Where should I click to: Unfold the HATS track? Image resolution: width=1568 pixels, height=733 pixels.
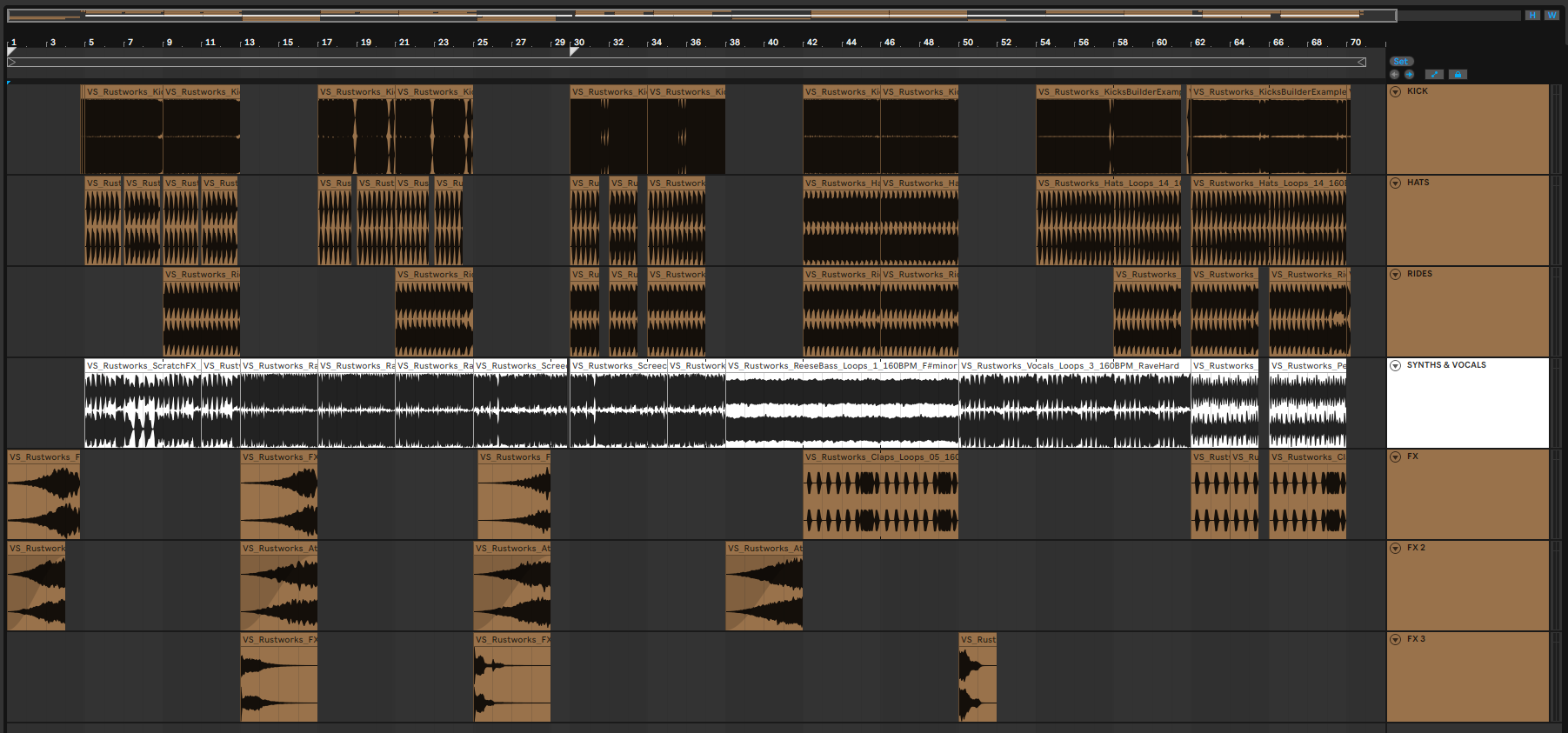tap(1396, 183)
